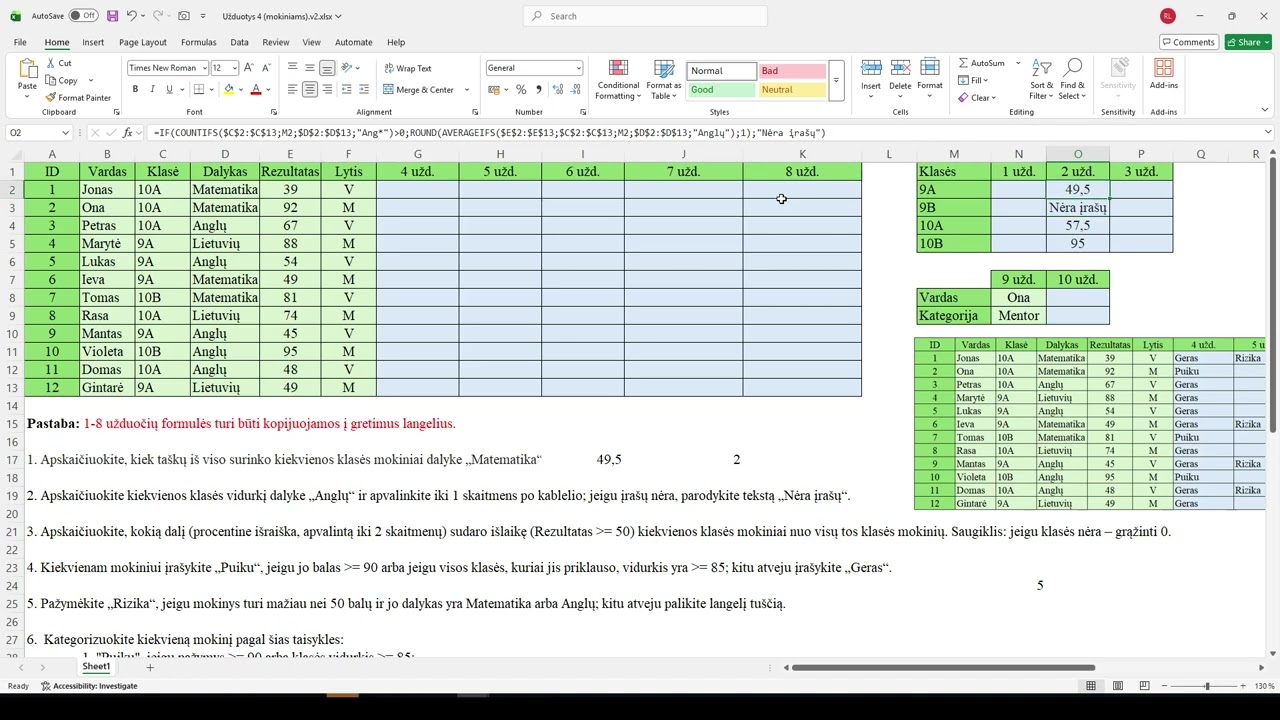Click the Undo arrow in title bar
The image size is (1280, 720).
(x=132, y=16)
